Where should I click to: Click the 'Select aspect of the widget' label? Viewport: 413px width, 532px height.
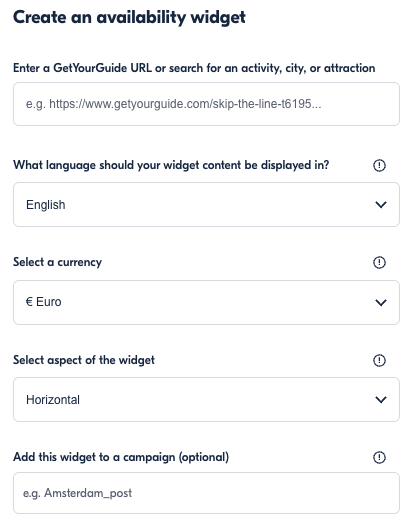84,360
